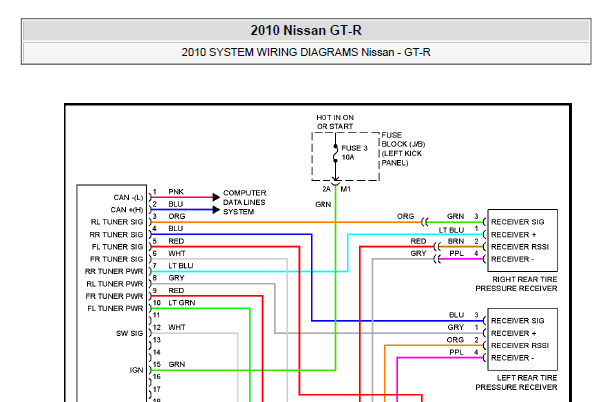Click the 'FL TUNER PWR' label
The height and width of the screenshot is (402, 605).
[x=115, y=309]
